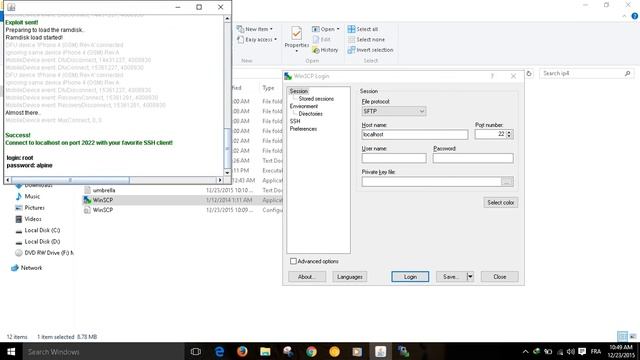The width and height of the screenshot is (640, 360).
Task: Click the Languages button
Action: point(350,277)
